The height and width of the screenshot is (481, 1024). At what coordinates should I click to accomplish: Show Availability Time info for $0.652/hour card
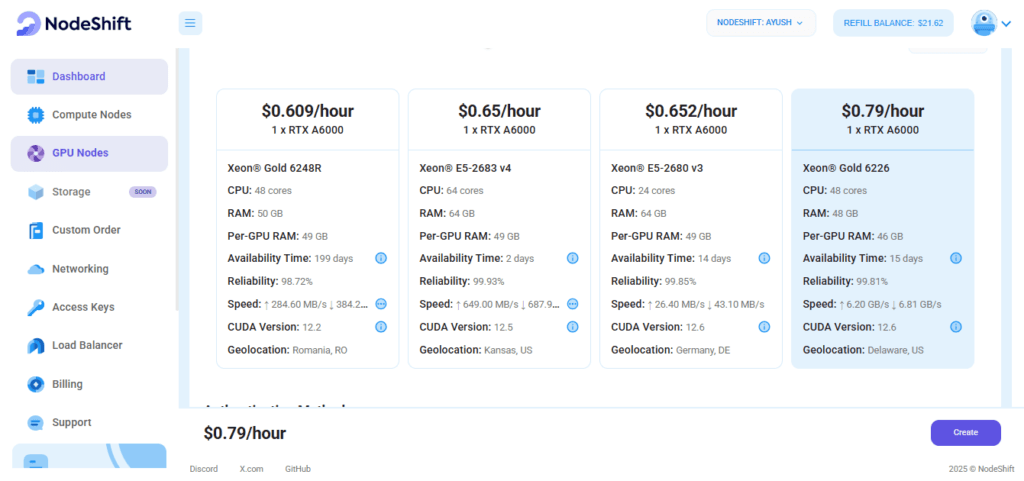[764, 258]
